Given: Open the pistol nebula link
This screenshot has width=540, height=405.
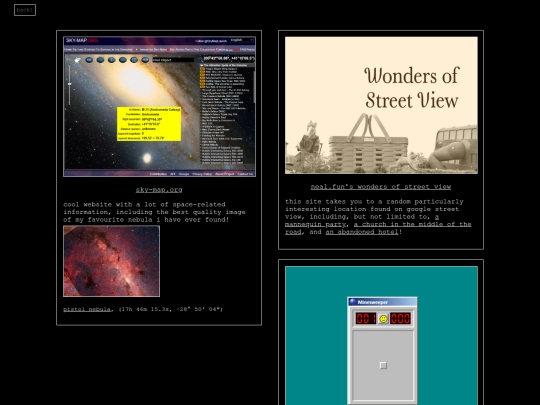Looking at the screenshot, I should point(87,309).
